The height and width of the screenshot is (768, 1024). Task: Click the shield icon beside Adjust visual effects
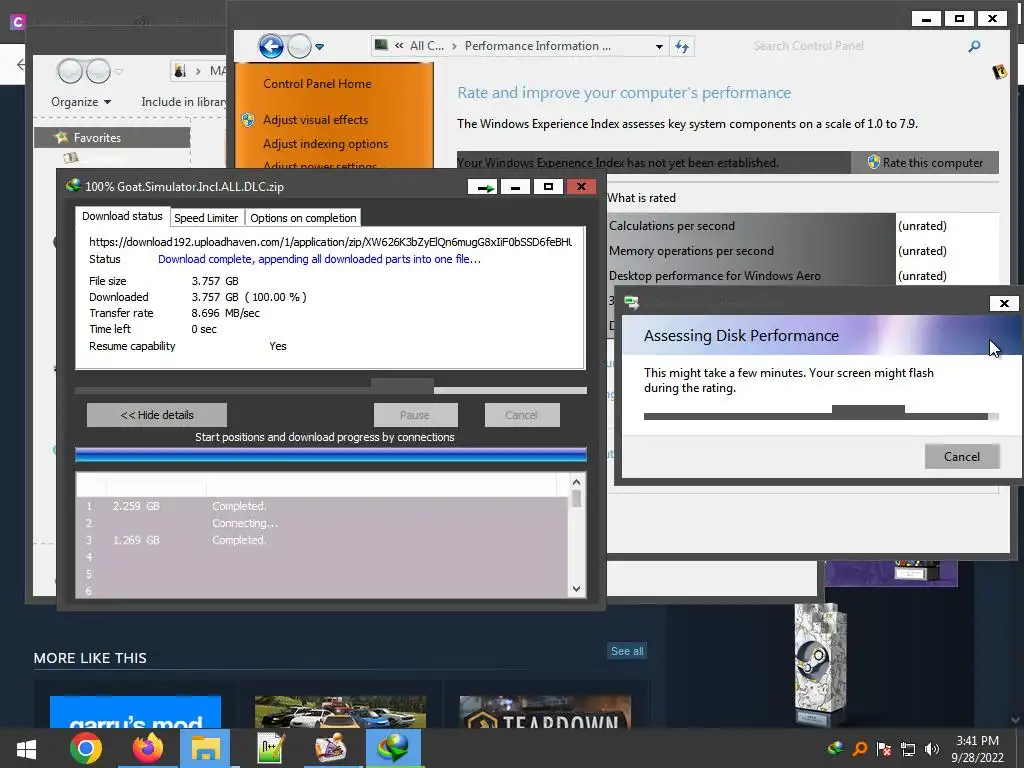point(248,120)
